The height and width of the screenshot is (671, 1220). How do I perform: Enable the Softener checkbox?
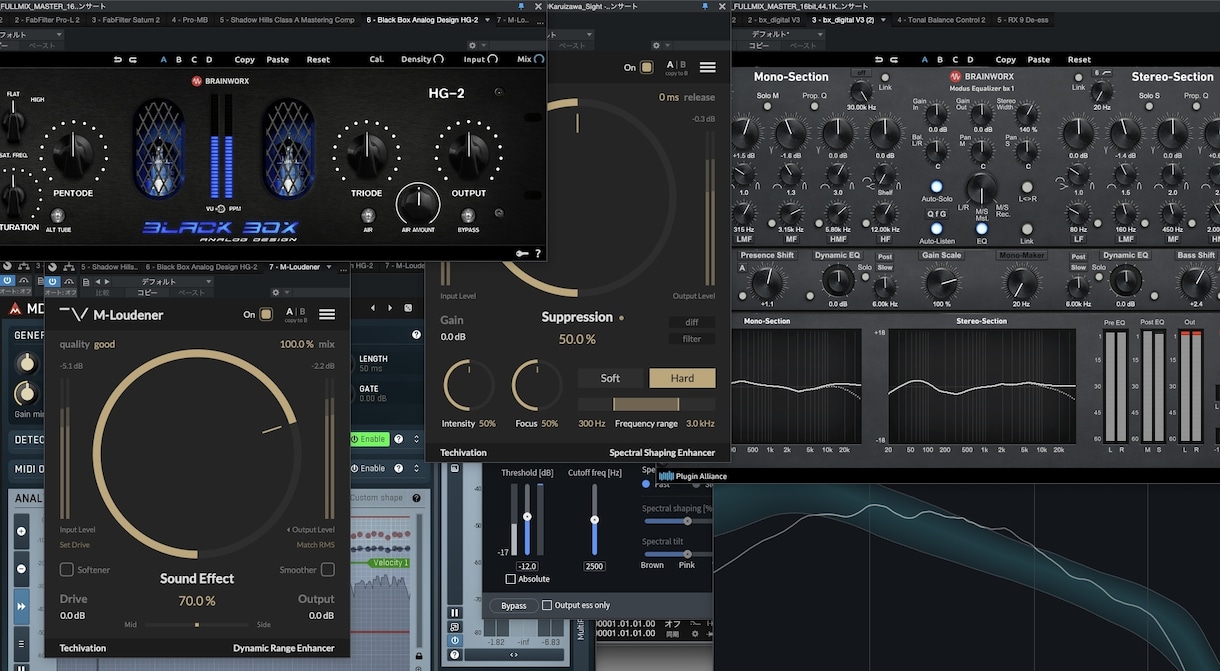[67, 570]
